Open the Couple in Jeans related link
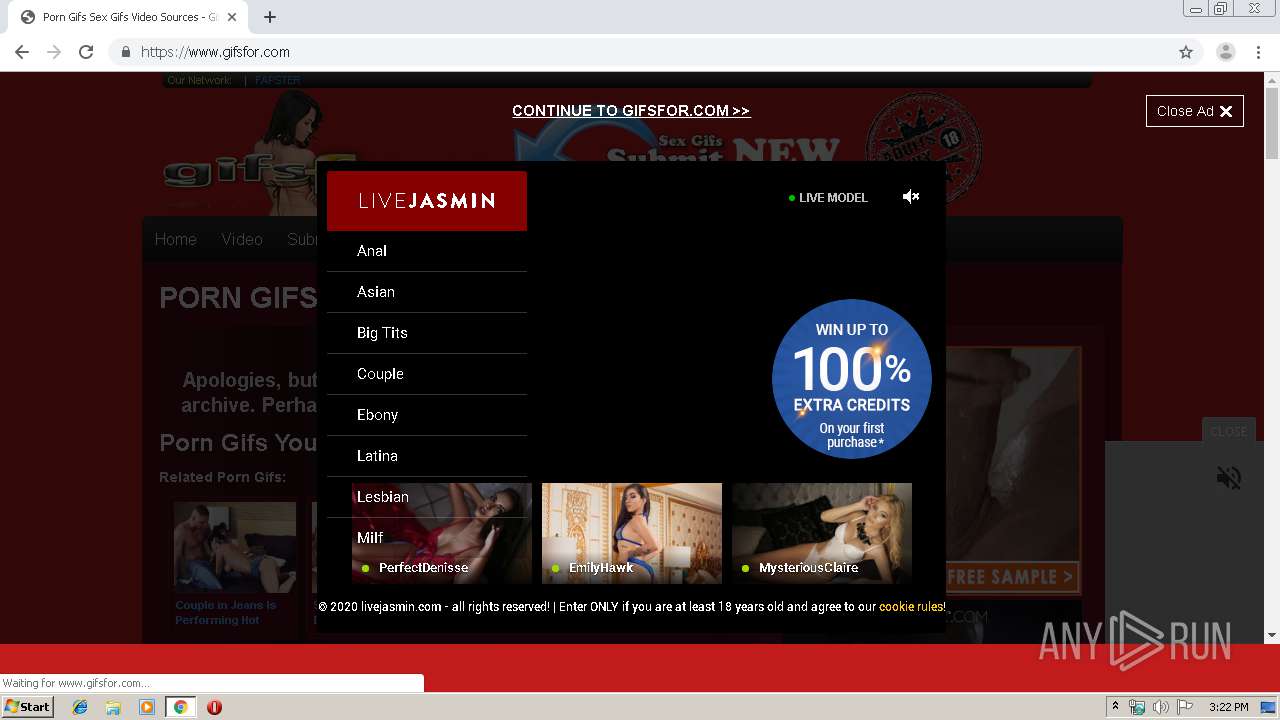1280x720 pixels. (226, 612)
